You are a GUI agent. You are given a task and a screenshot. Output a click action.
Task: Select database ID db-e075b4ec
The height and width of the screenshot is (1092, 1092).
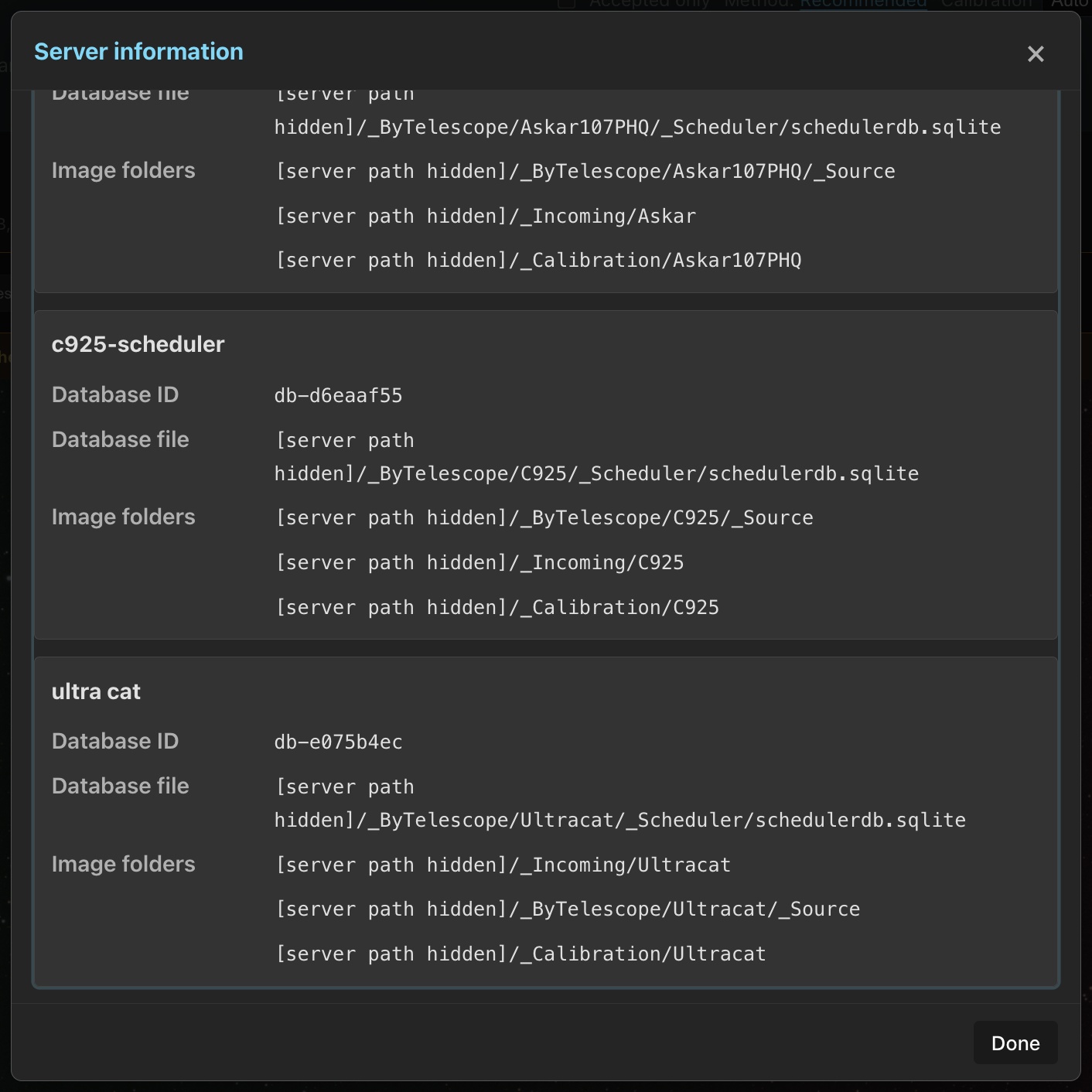[x=338, y=742]
